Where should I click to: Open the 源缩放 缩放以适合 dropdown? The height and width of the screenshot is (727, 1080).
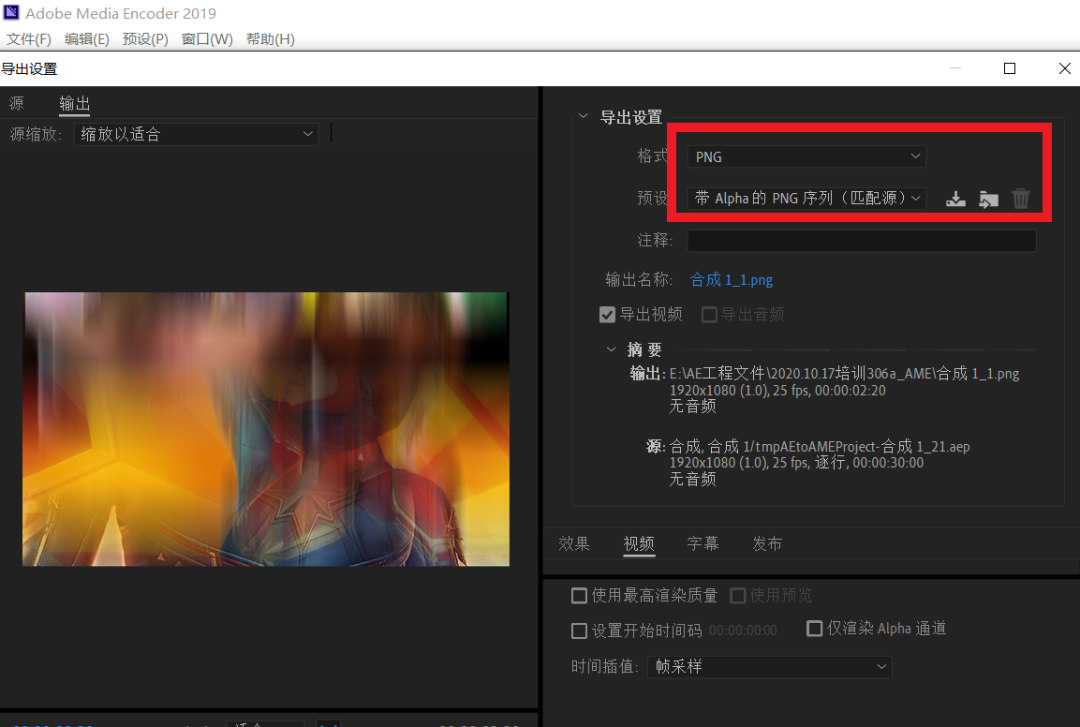pyautogui.click(x=196, y=134)
